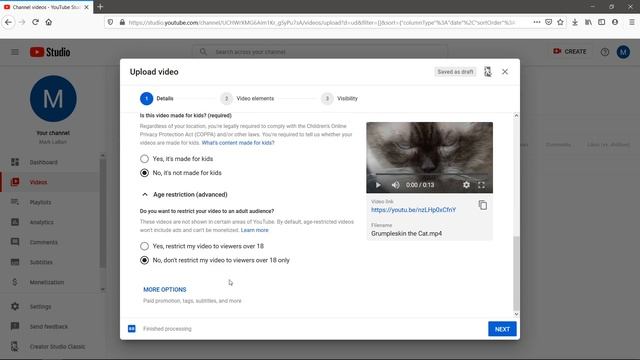Click the dialog scrollbar up arrow
640x360 pixels.
(516, 116)
